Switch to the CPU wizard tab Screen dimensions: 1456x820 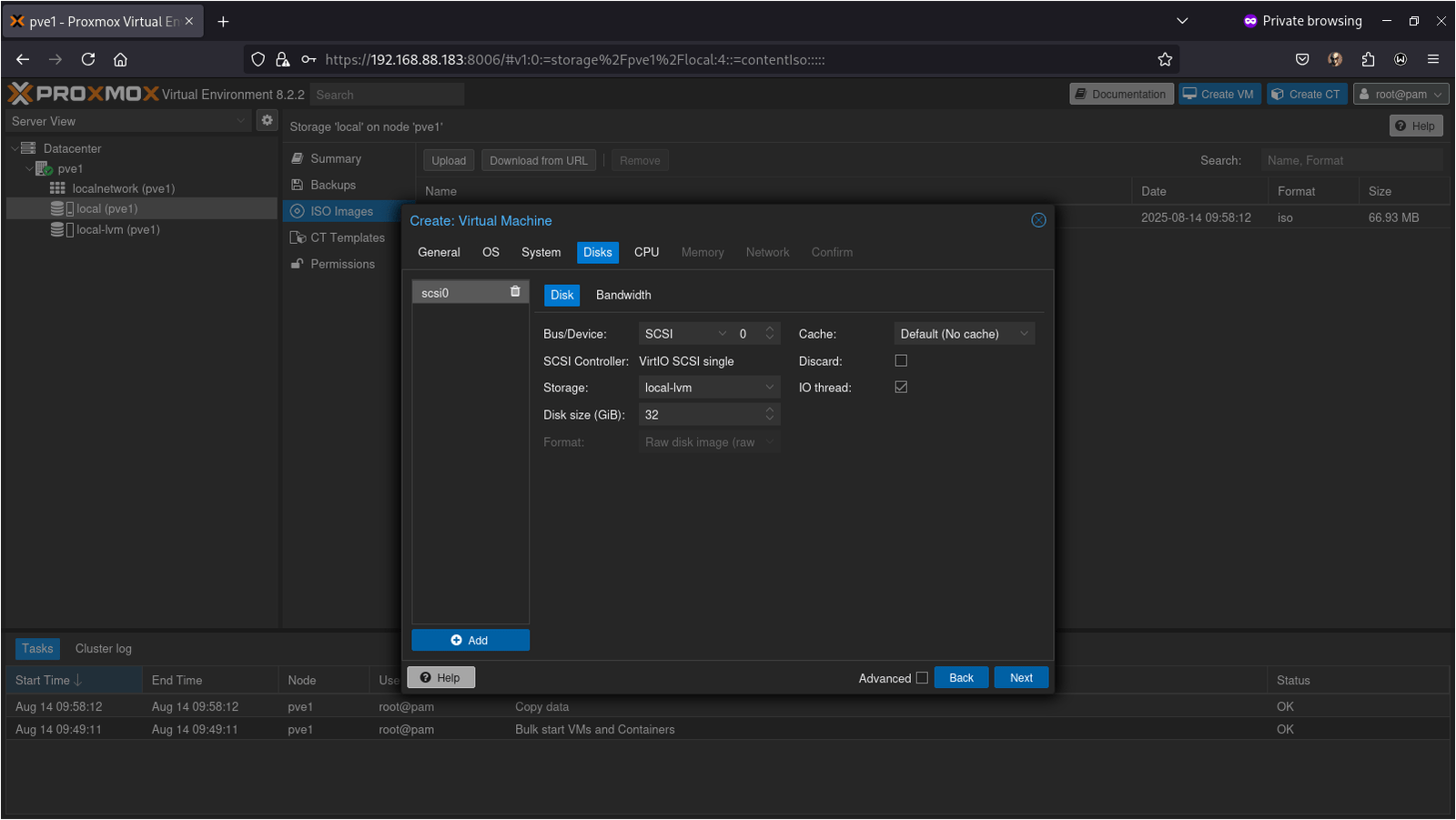click(646, 252)
